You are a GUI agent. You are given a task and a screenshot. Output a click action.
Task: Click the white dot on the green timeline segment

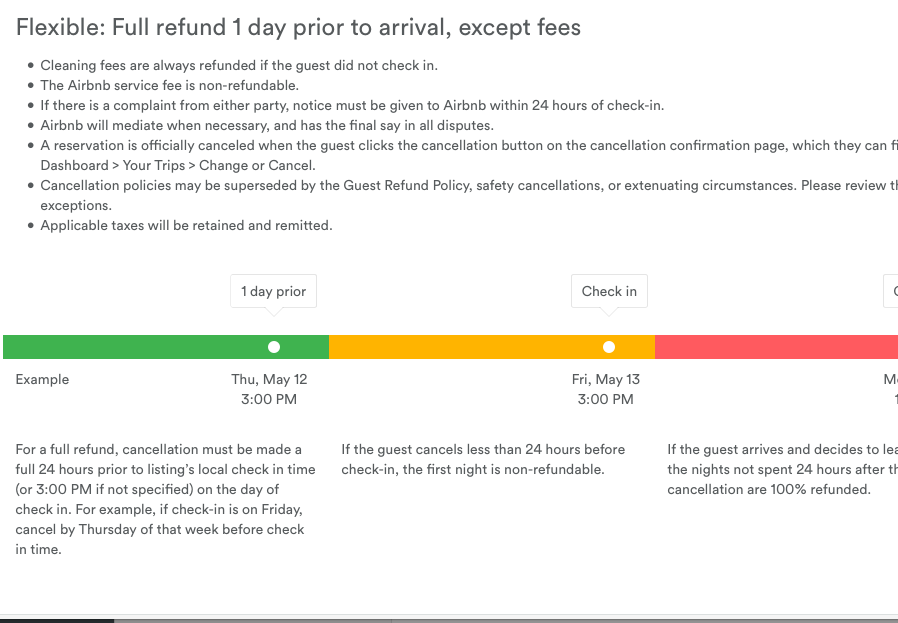pyautogui.click(x=274, y=347)
